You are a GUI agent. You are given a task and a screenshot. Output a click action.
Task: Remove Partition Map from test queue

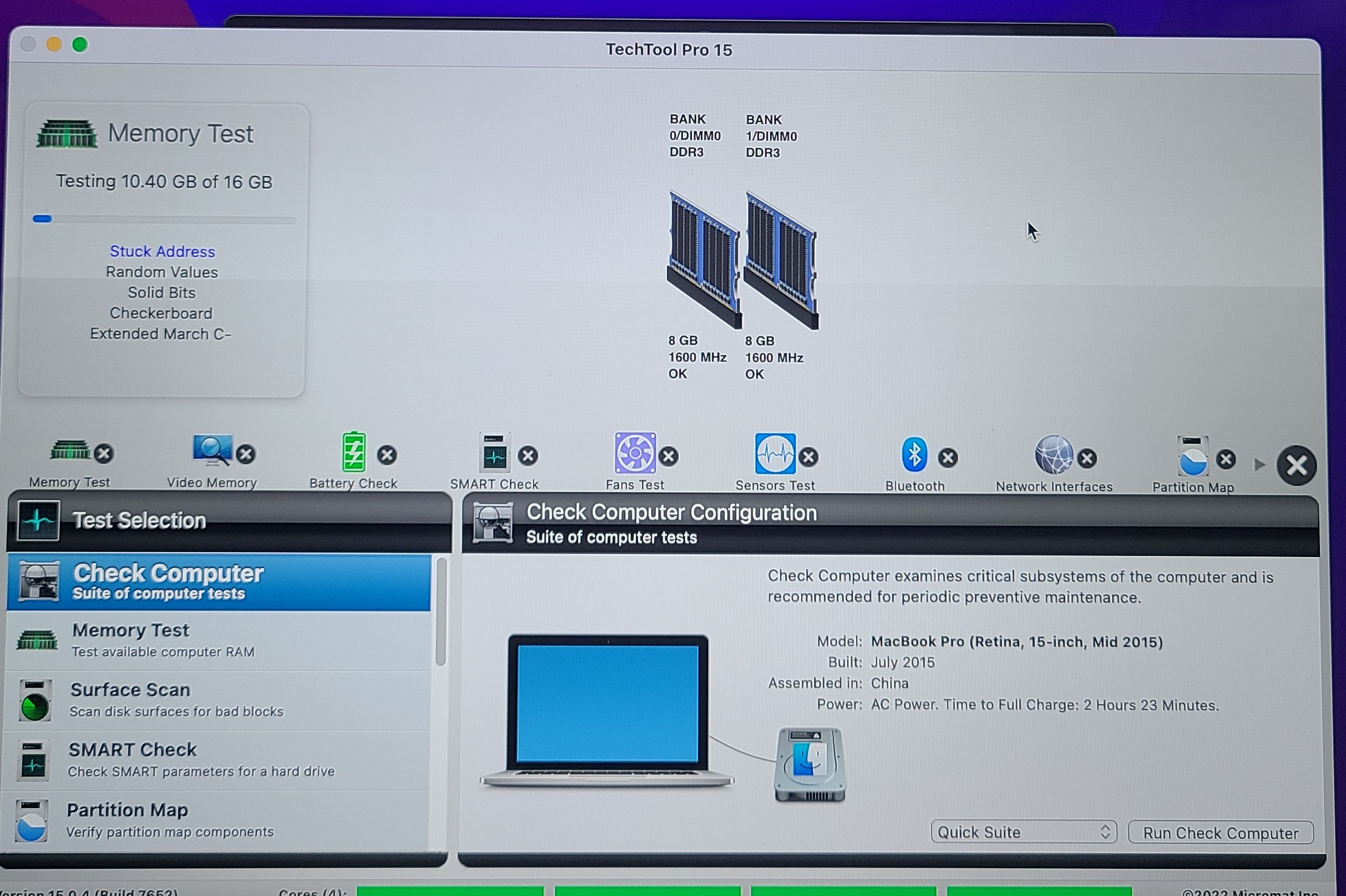click(1226, 459)
